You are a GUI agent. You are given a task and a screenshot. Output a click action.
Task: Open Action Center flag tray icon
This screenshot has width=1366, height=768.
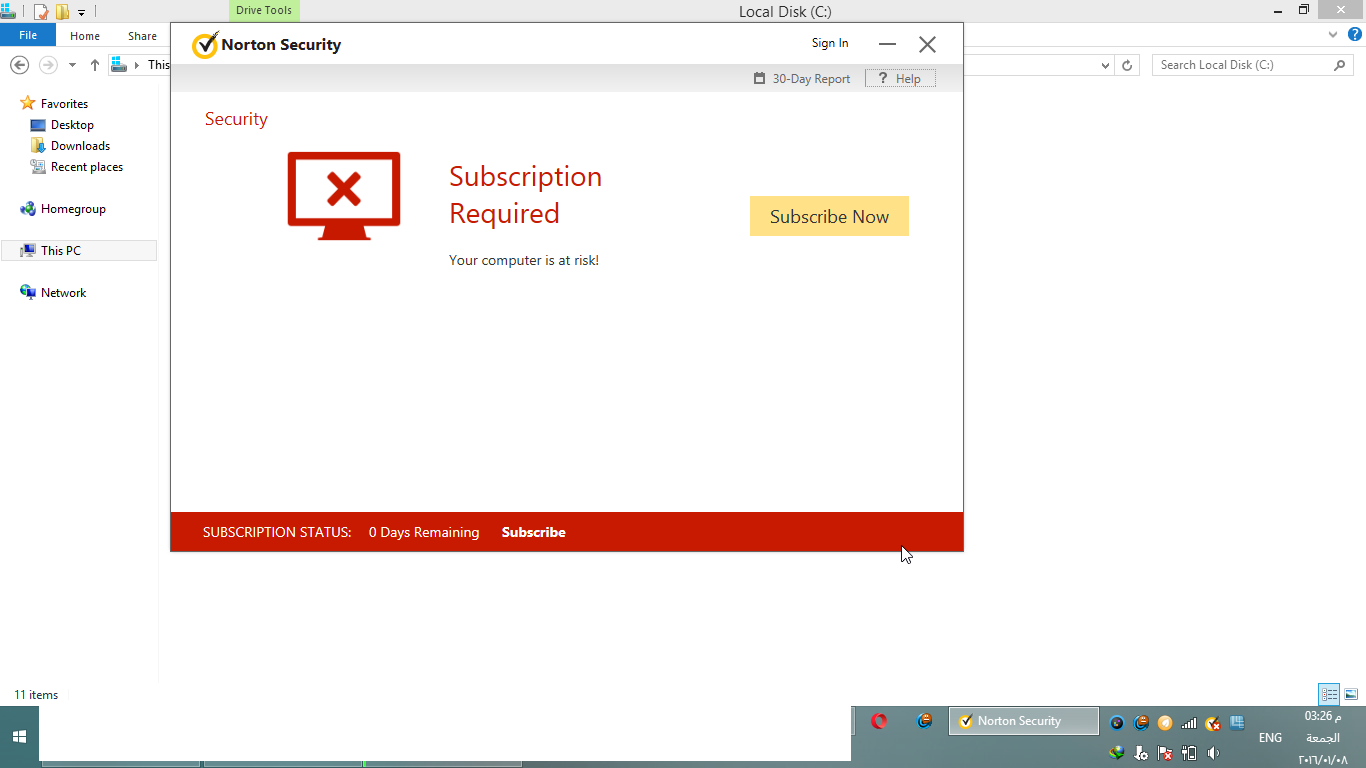1165,753
